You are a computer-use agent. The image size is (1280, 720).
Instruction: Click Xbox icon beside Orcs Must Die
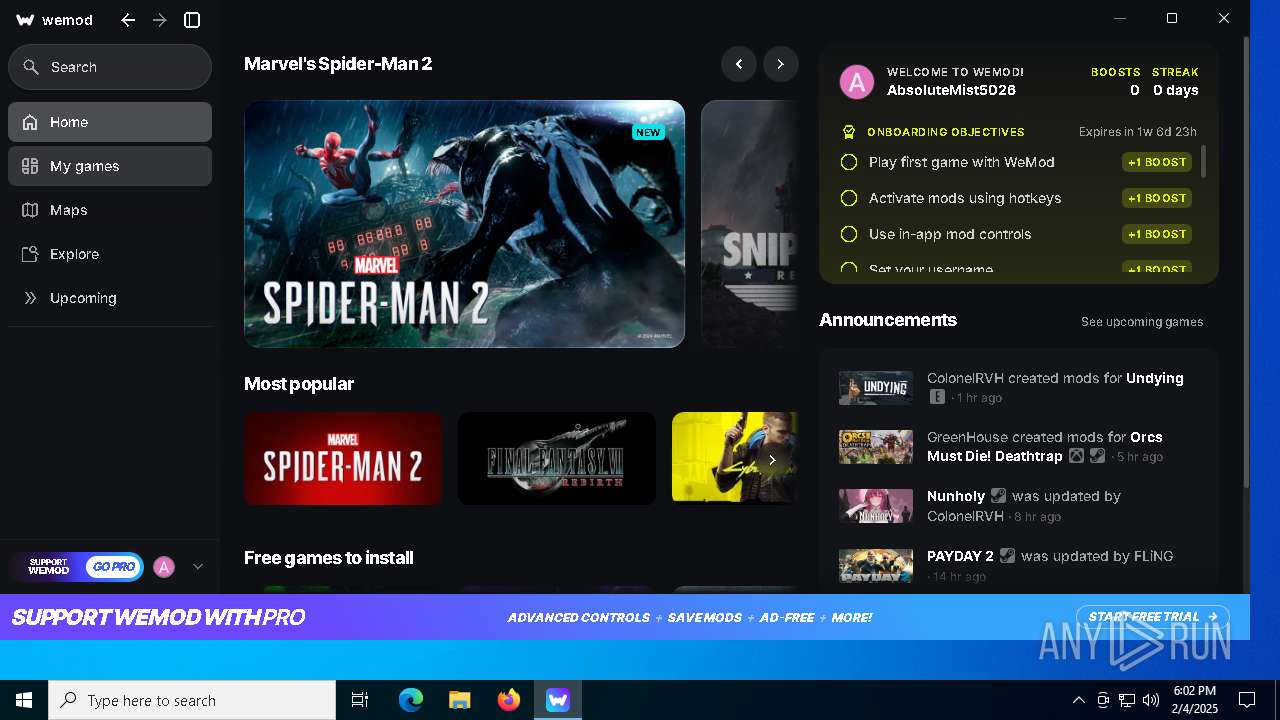[x=1076, y=456]
